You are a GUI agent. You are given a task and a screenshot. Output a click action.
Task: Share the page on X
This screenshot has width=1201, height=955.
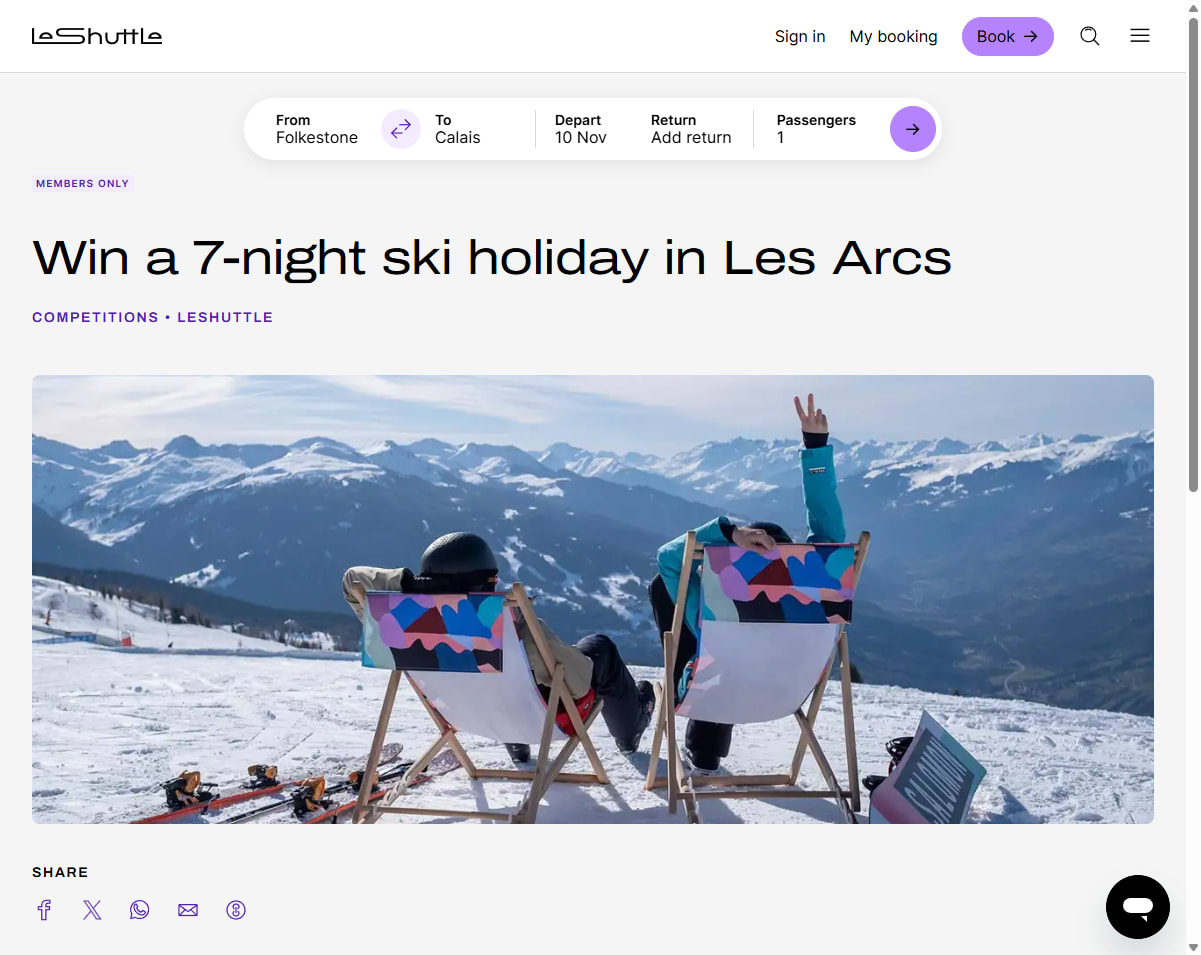92,910
